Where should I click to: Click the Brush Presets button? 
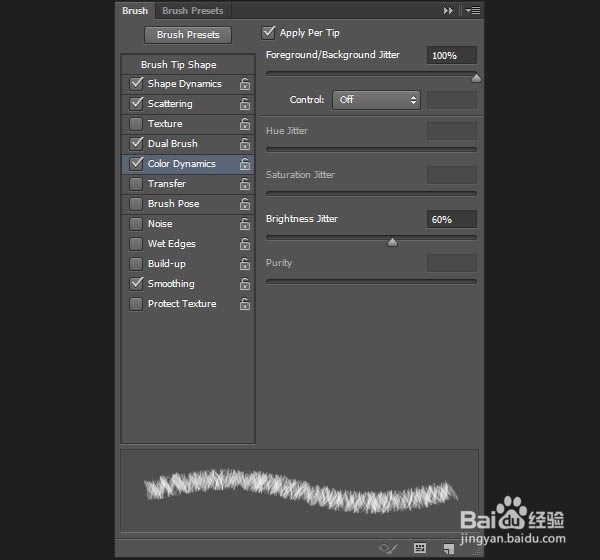[188, 35]
